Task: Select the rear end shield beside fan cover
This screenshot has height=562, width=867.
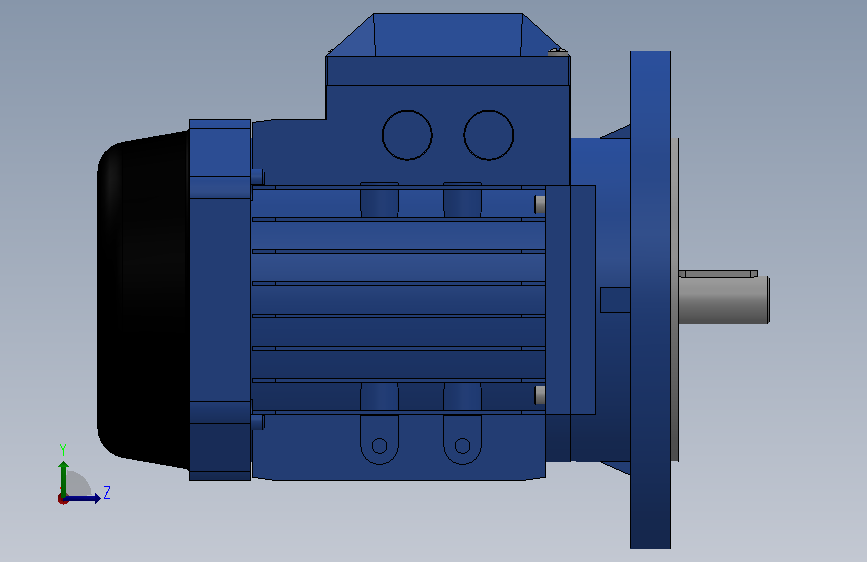Action: click(220, 300)
